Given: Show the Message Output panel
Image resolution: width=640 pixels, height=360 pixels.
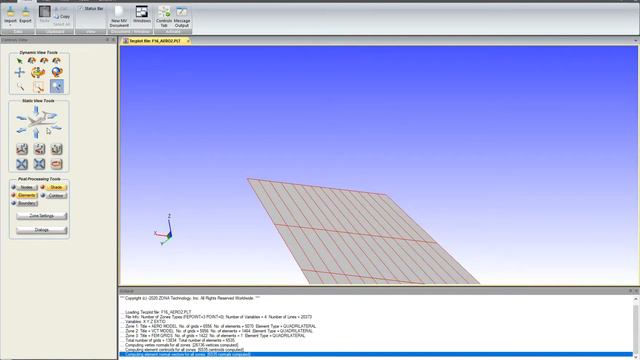Looking at the screenshot, I should click(182, 17).
